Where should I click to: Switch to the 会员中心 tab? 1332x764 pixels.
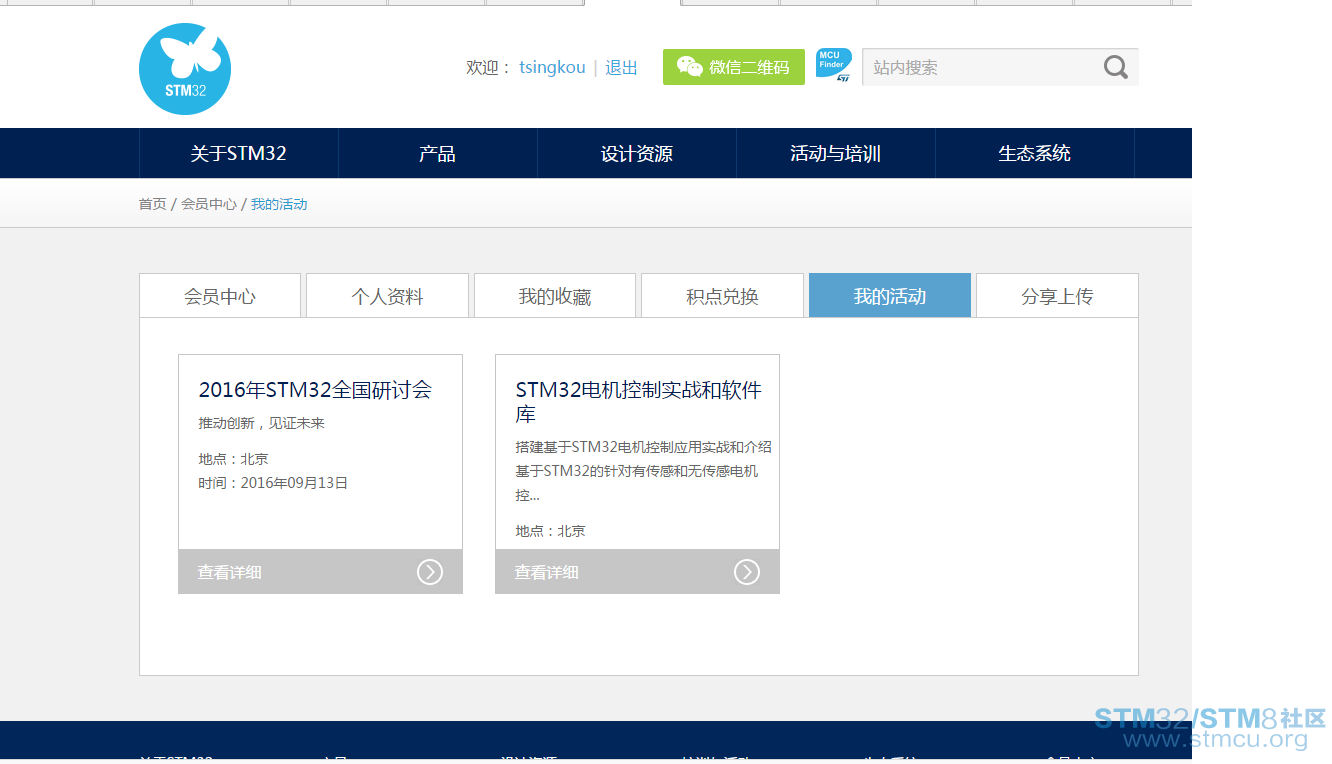pos(220,296)
